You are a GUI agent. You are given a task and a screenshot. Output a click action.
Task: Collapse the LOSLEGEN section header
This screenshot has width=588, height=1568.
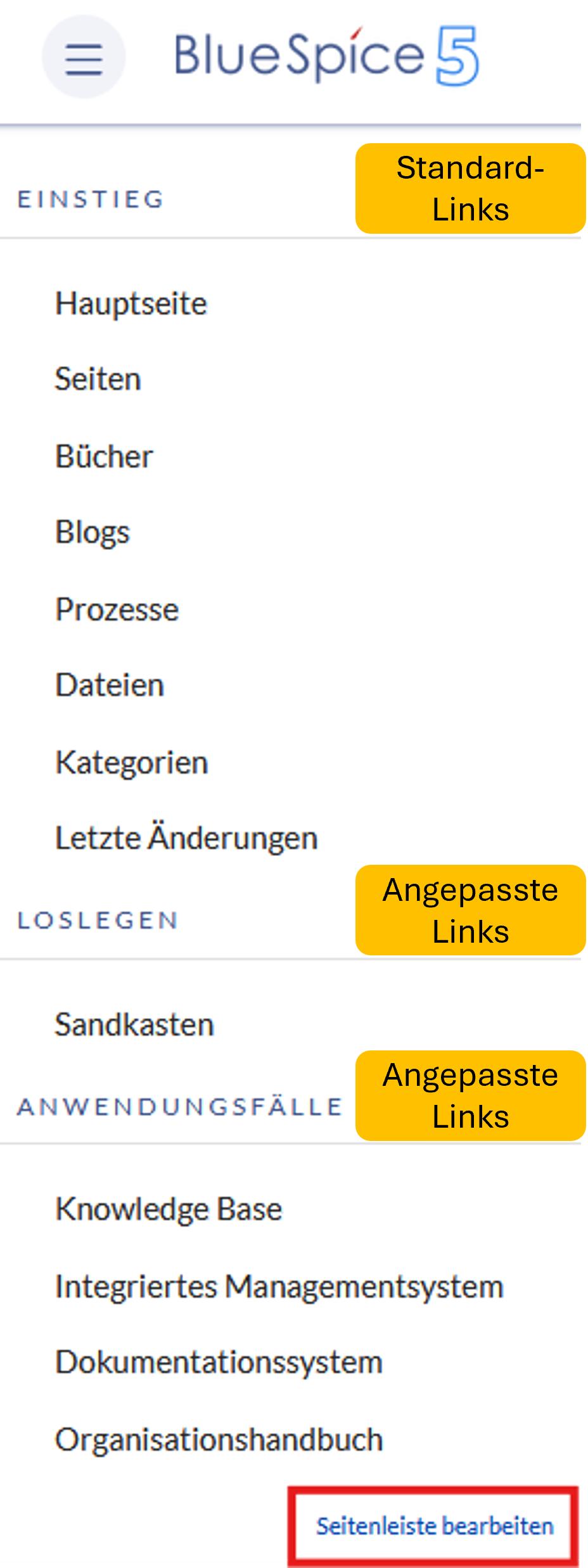pos(98,921)
